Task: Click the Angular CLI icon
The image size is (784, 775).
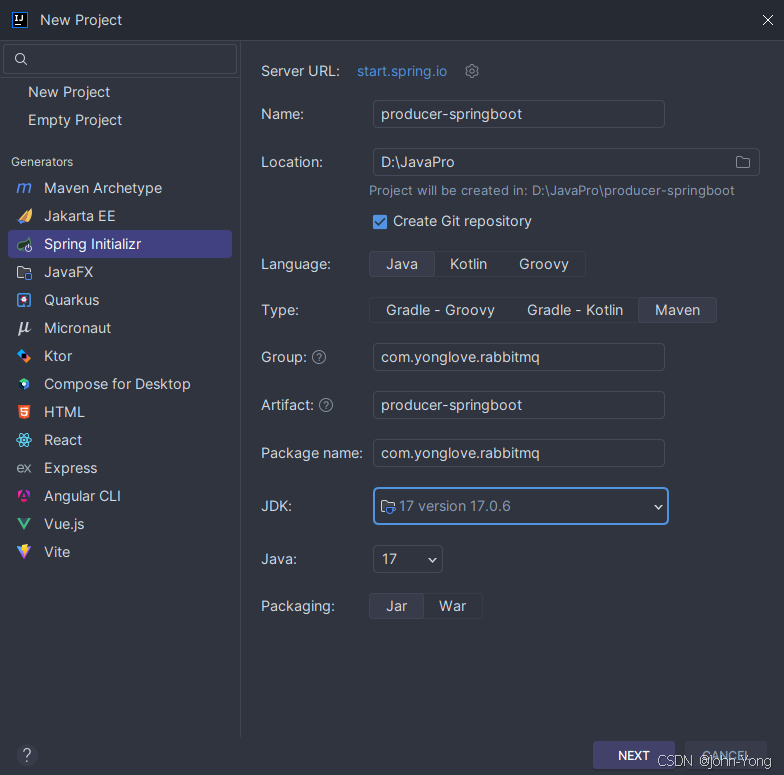Action: [x=24, y=496]
